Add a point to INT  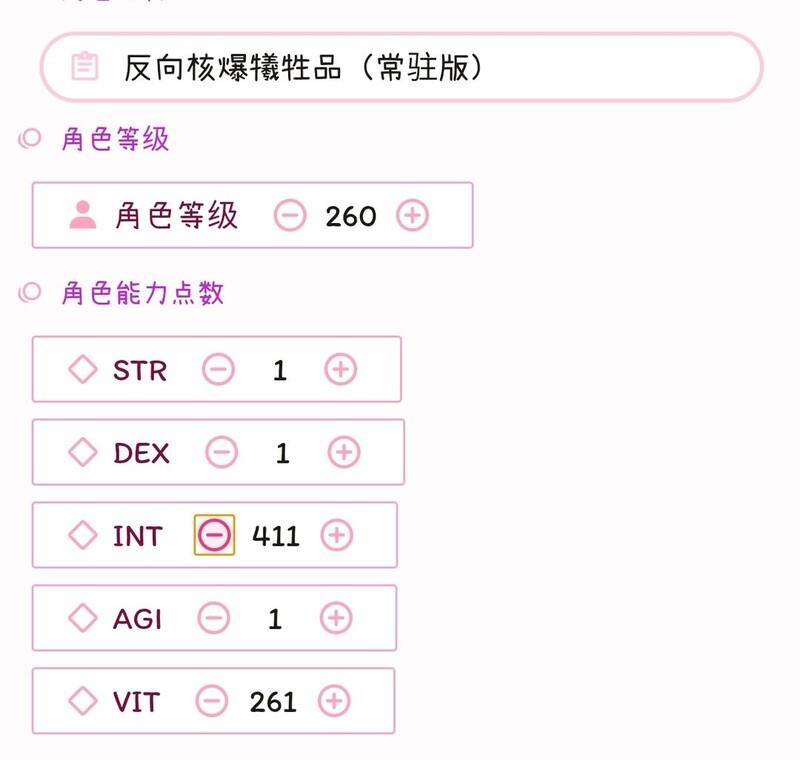tap(337, 535)
